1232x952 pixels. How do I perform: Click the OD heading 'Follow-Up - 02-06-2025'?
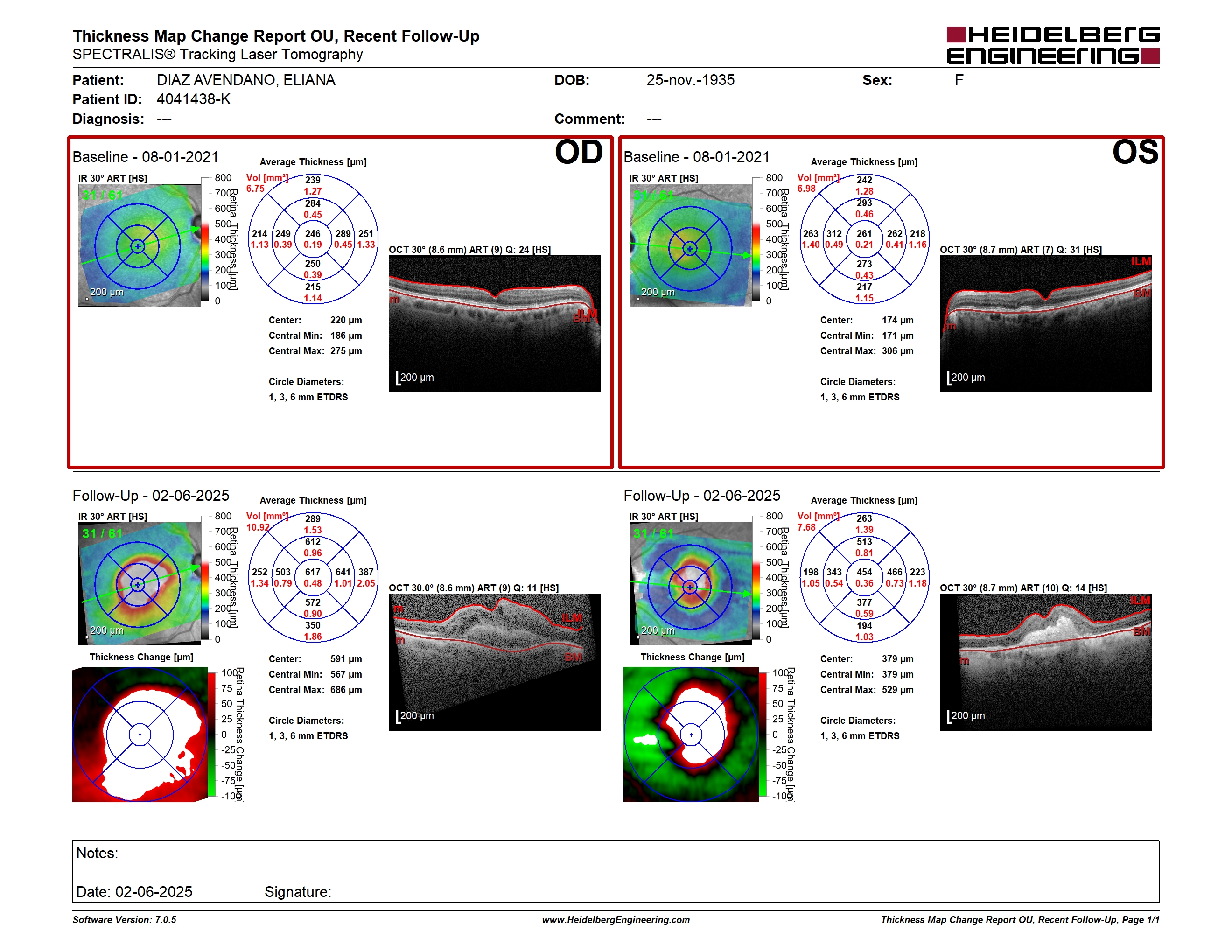coord(151,496)
